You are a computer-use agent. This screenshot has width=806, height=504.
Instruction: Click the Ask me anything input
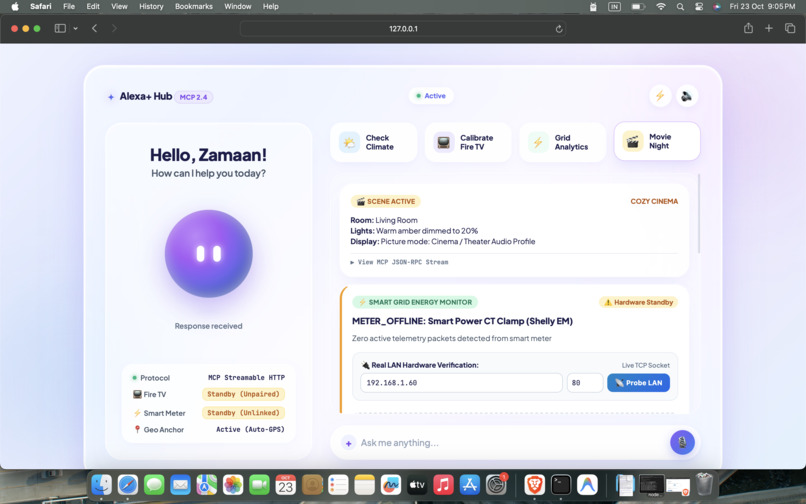click(x=511, y=443)
